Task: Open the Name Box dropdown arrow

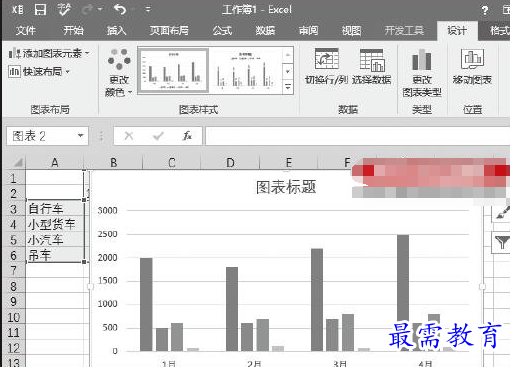Action: point(80,136)
